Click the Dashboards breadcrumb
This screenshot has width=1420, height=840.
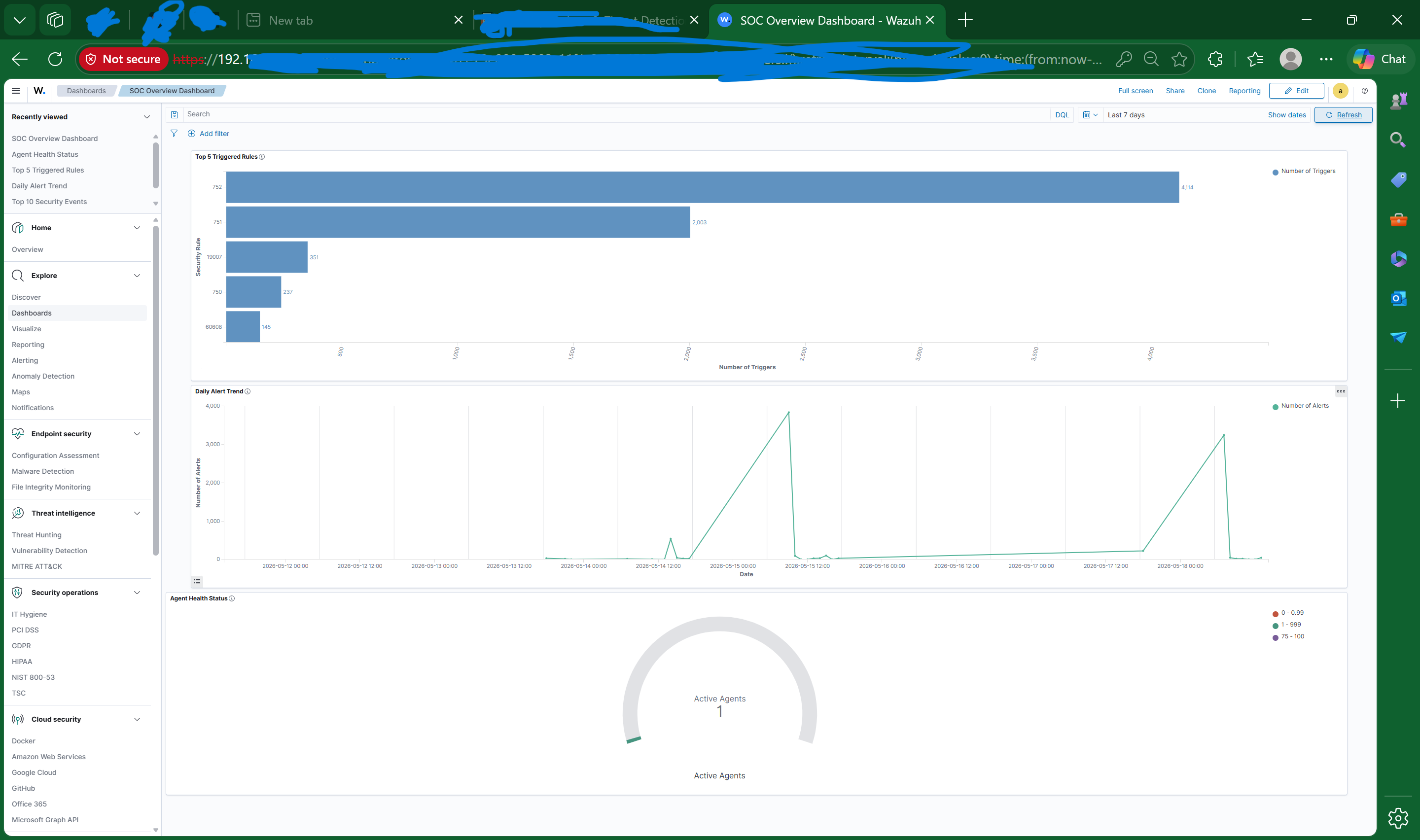click(86, 91)
